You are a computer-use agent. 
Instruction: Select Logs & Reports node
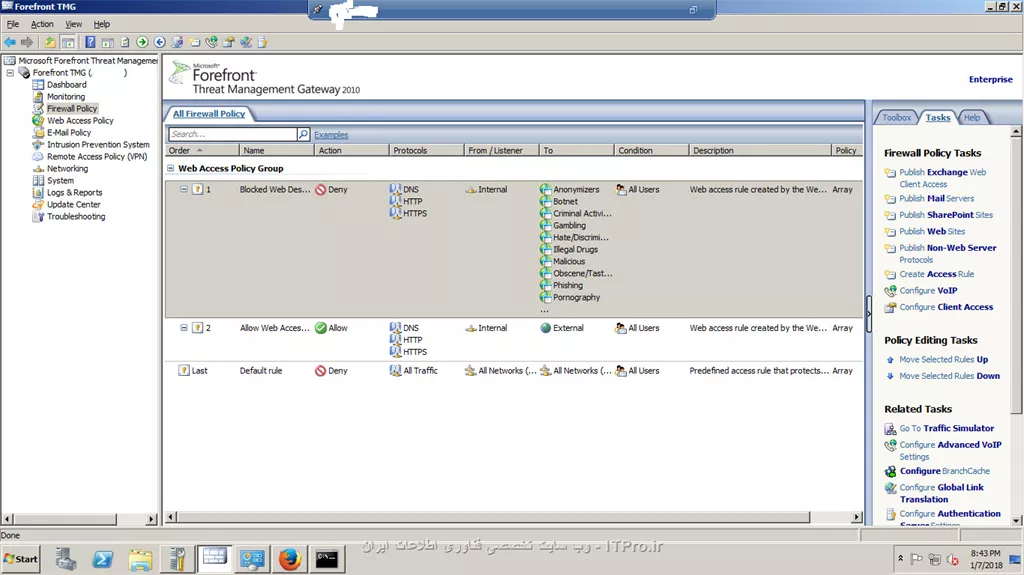tap(74, 193)
